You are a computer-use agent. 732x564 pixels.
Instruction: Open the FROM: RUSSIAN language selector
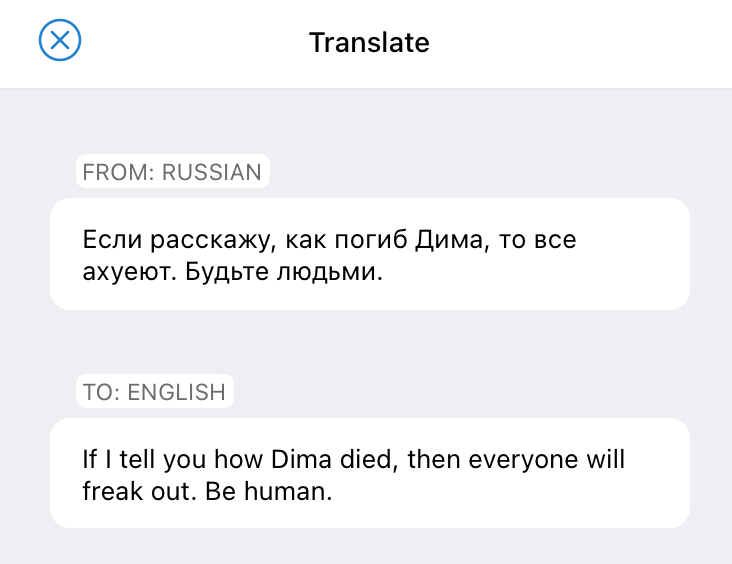click(x=173, y=171)
